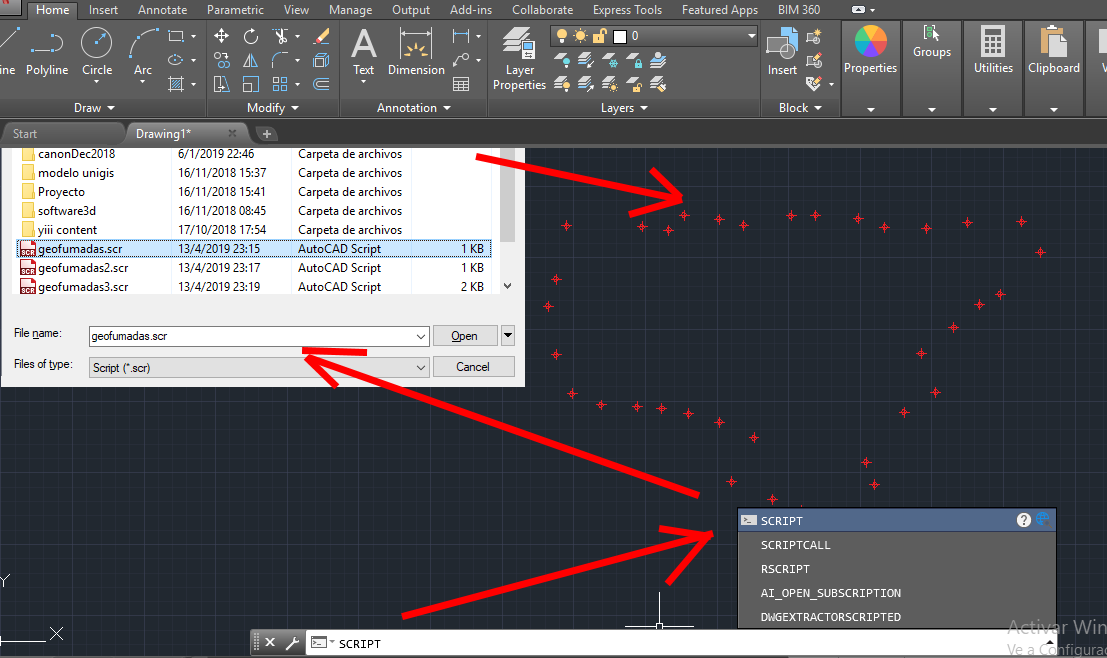Screen dimensions: 1107x658
Task: Open the Express Tools ribbon tab
Action: pos(627,10)
